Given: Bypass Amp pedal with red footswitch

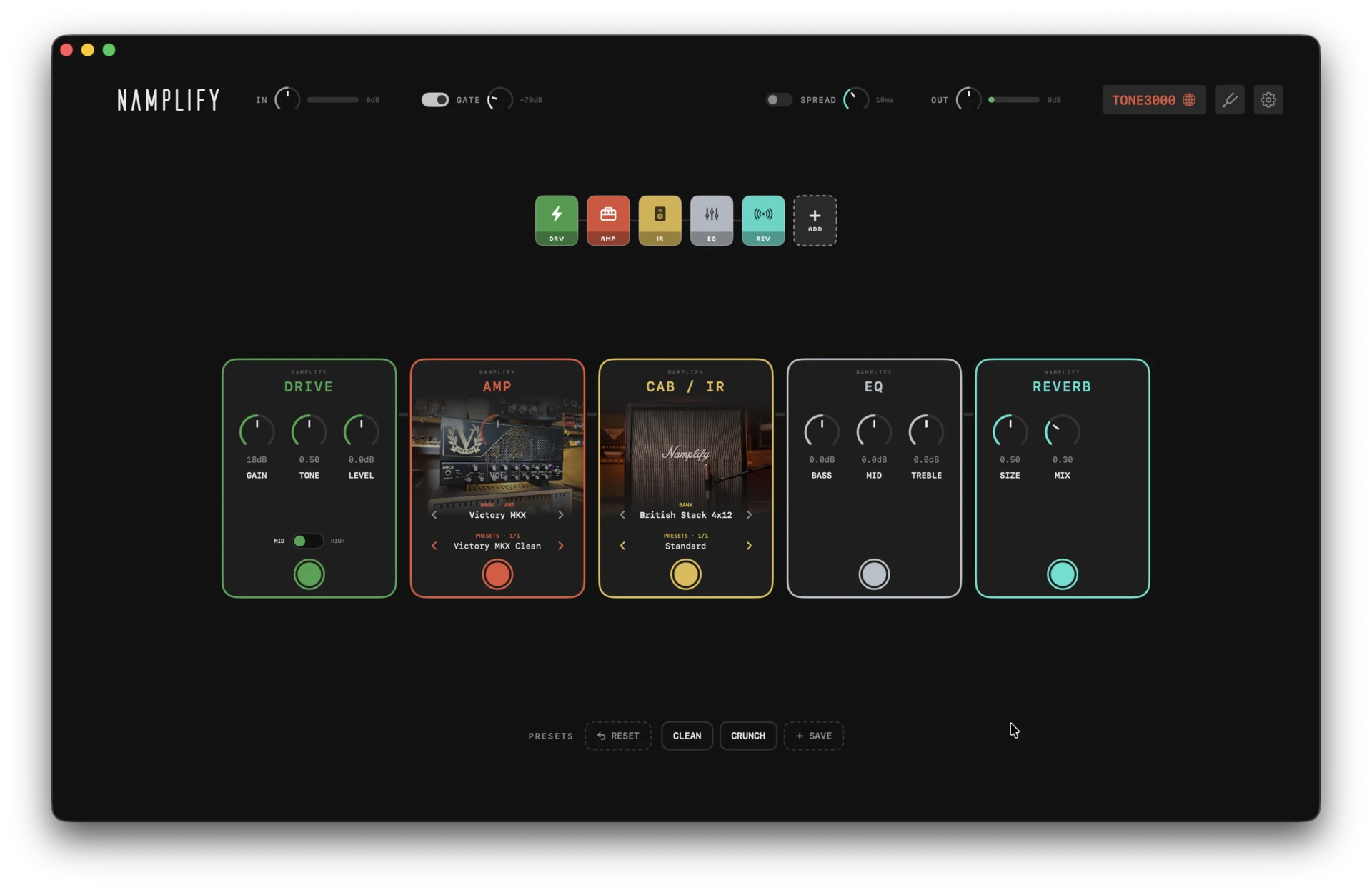Looking at the screenshot, I should 497,574.
